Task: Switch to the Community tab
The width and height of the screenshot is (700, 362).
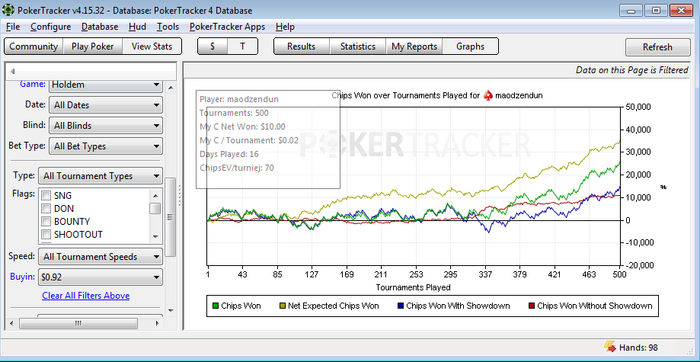Action: tap(33, 46)
